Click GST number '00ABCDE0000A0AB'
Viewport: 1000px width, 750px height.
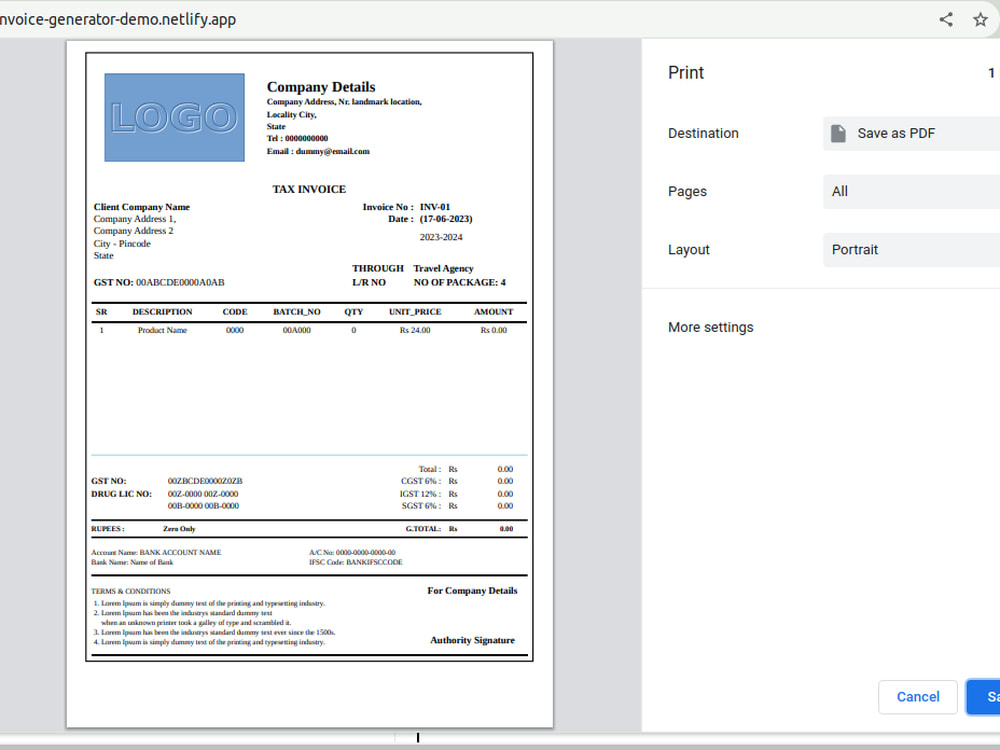(180, 283)
